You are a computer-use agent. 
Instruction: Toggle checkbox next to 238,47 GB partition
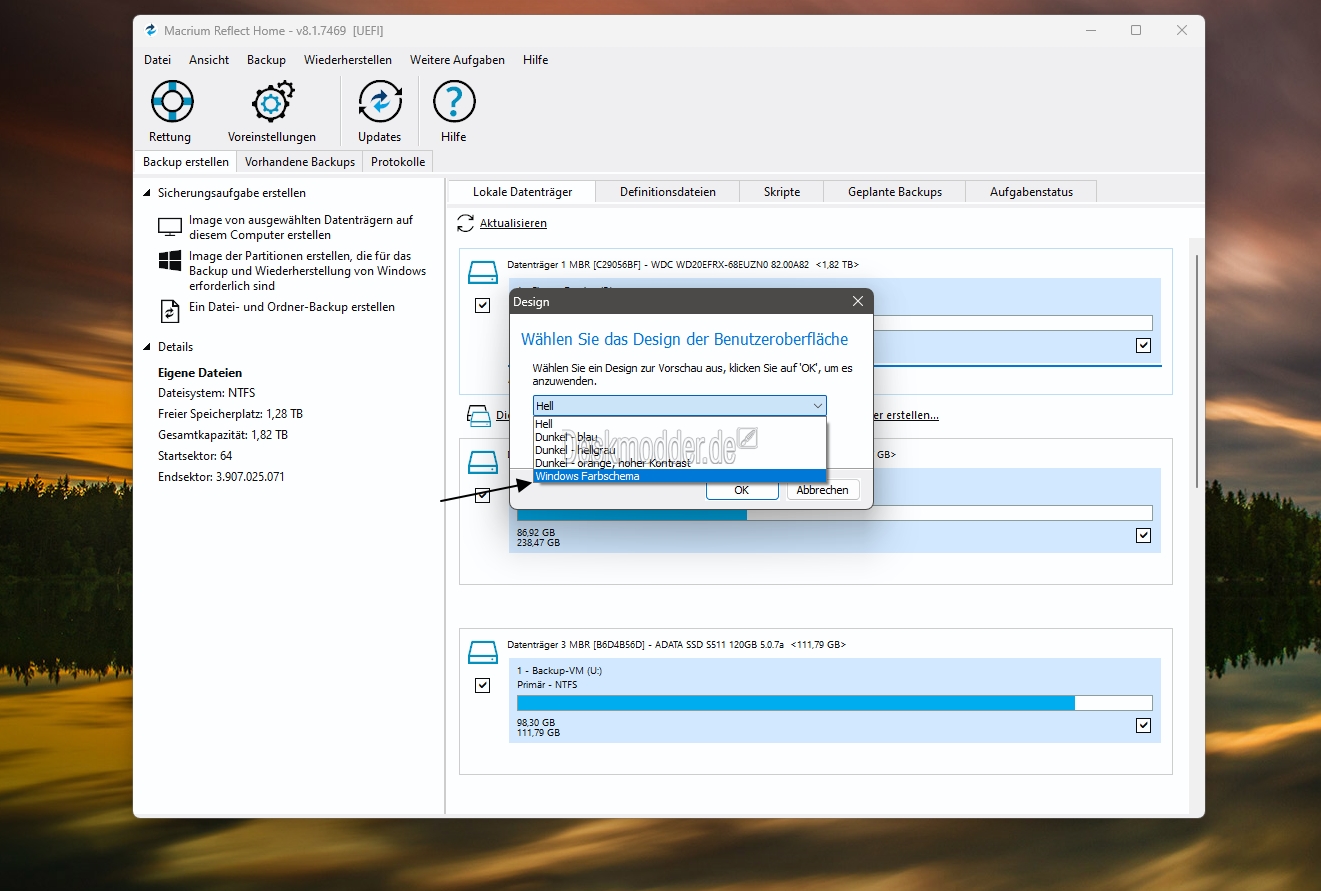click(1143, 535)
